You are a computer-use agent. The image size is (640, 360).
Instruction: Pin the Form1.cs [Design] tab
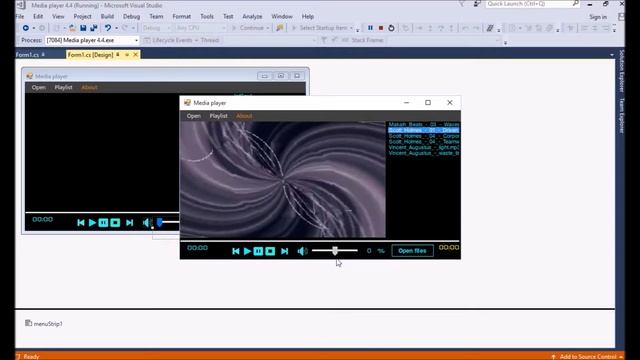click(118, 55)
